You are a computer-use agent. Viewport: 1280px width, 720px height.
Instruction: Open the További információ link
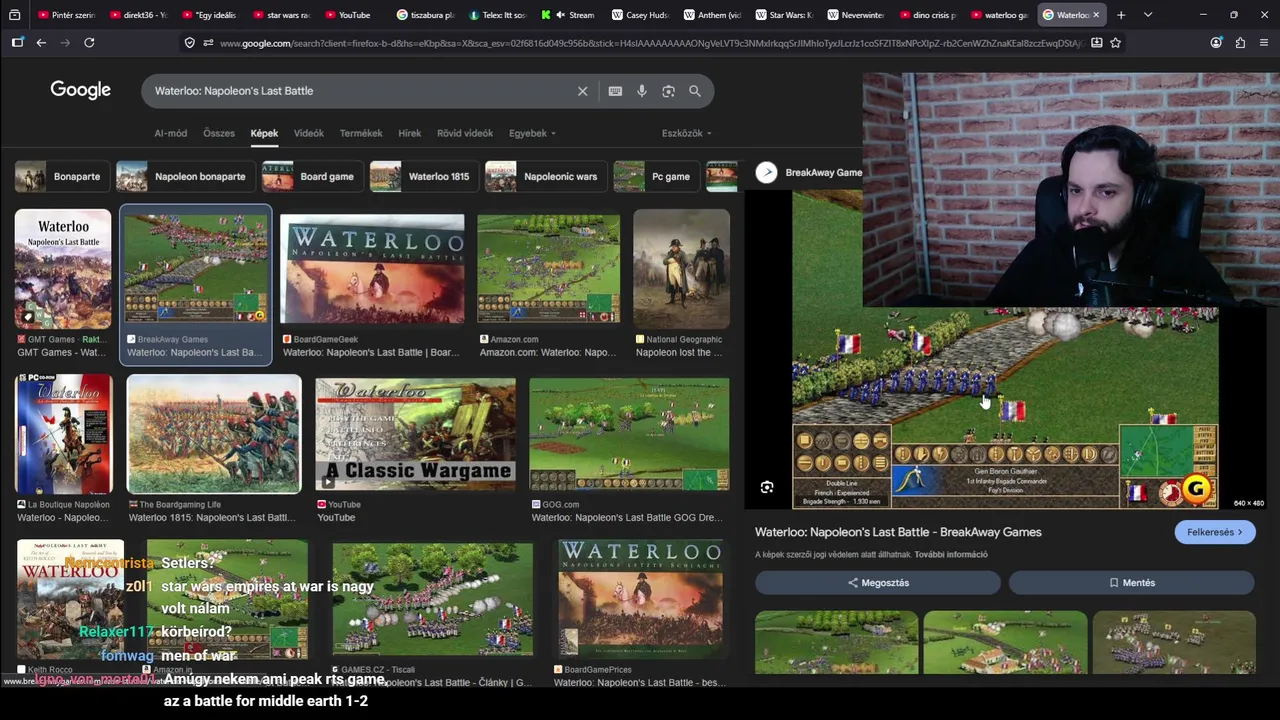(950, 554)
